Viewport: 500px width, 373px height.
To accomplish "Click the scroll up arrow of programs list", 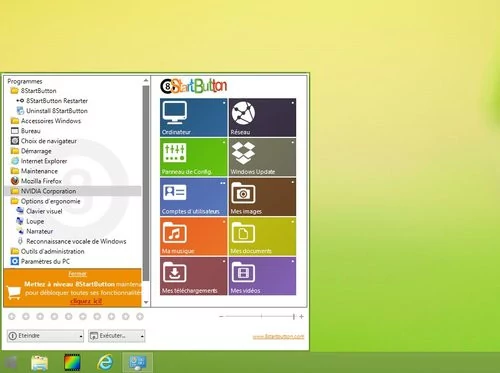I will [146, 81].
